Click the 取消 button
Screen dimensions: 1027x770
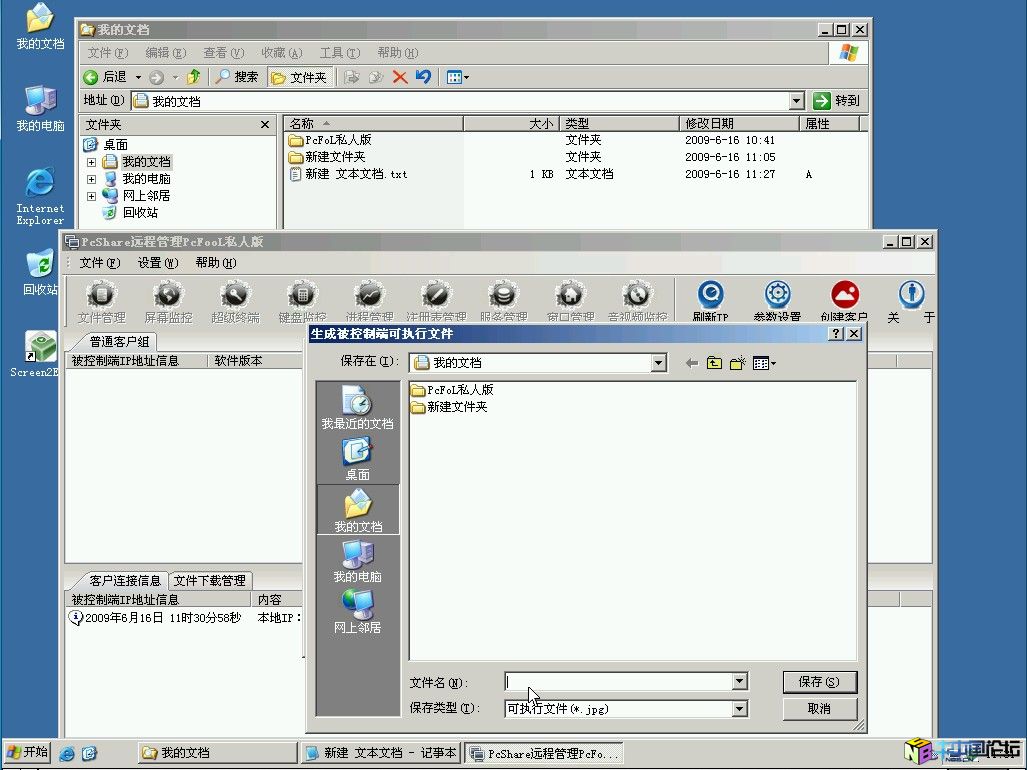click(x=819, y=709)
